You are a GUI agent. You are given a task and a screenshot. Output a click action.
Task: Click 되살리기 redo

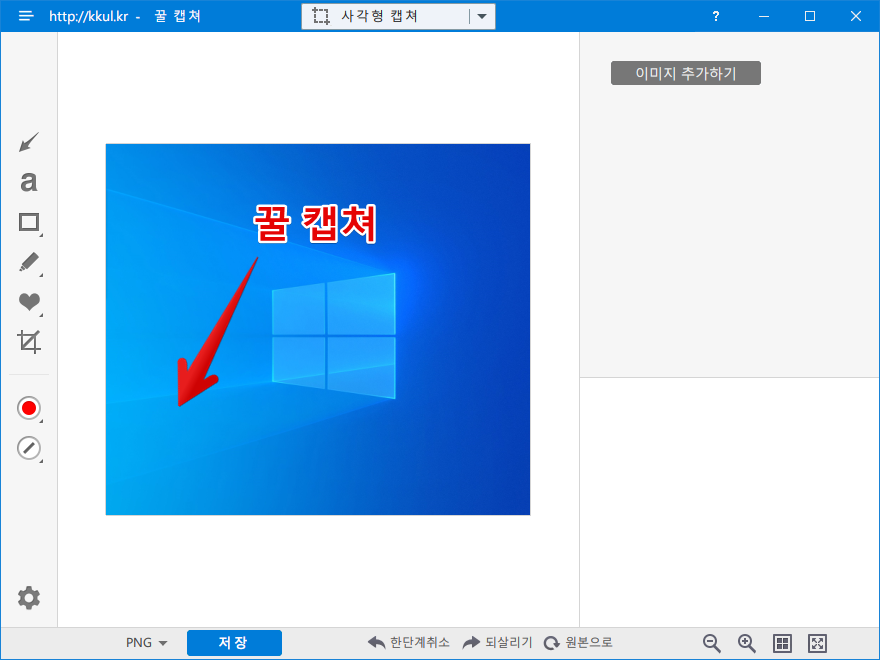coord(497,643)
